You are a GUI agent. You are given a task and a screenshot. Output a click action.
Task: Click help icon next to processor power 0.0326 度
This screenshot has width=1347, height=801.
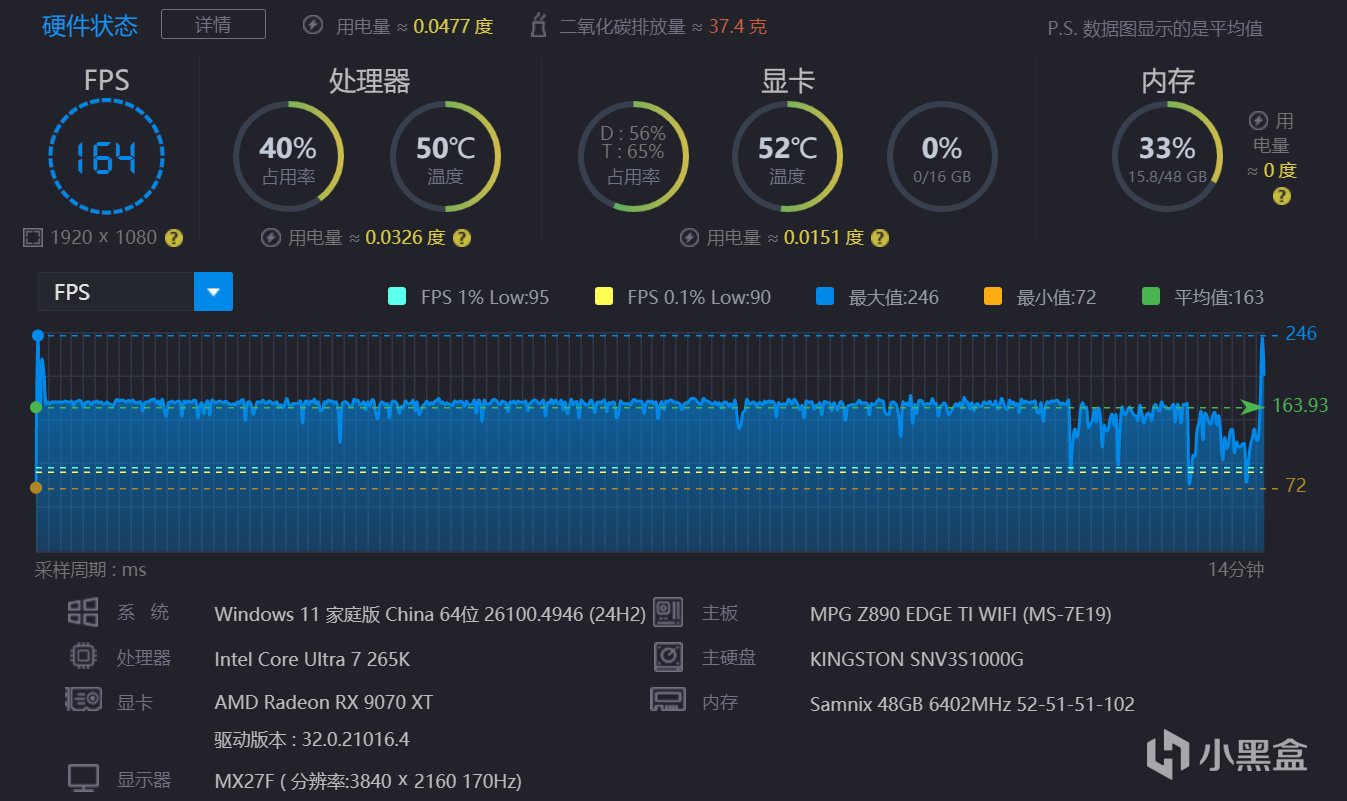pyautogui.click(x=461, y=238)
